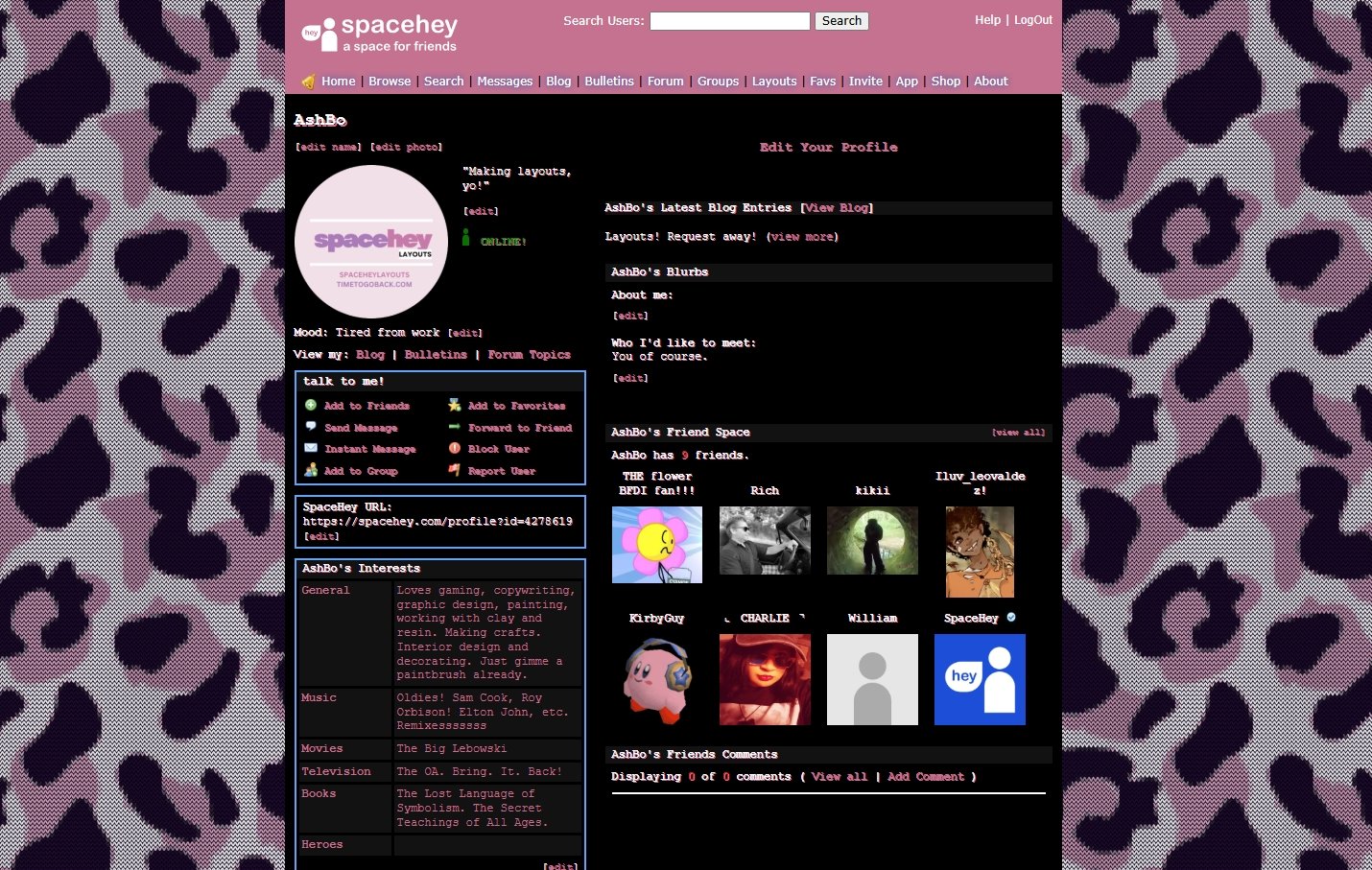
Task: Click the Add to Group icon
Action: coord(311,470)
